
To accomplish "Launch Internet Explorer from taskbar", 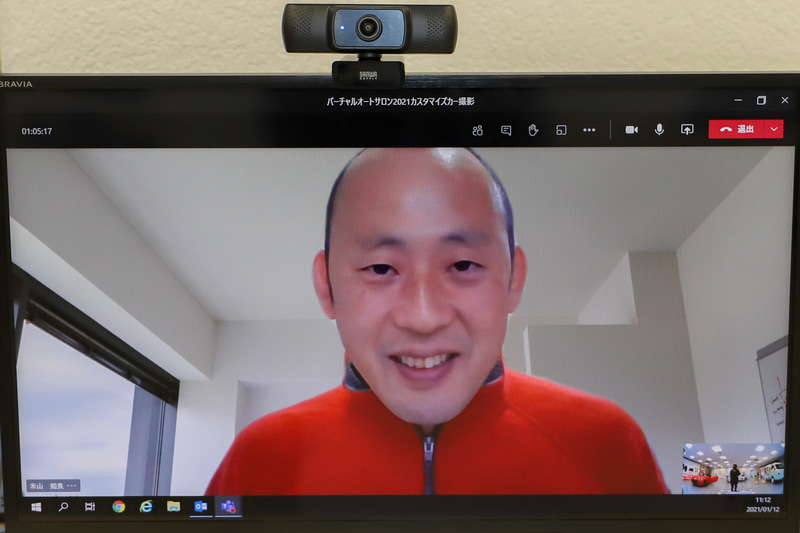I will (x=146, y=506).
